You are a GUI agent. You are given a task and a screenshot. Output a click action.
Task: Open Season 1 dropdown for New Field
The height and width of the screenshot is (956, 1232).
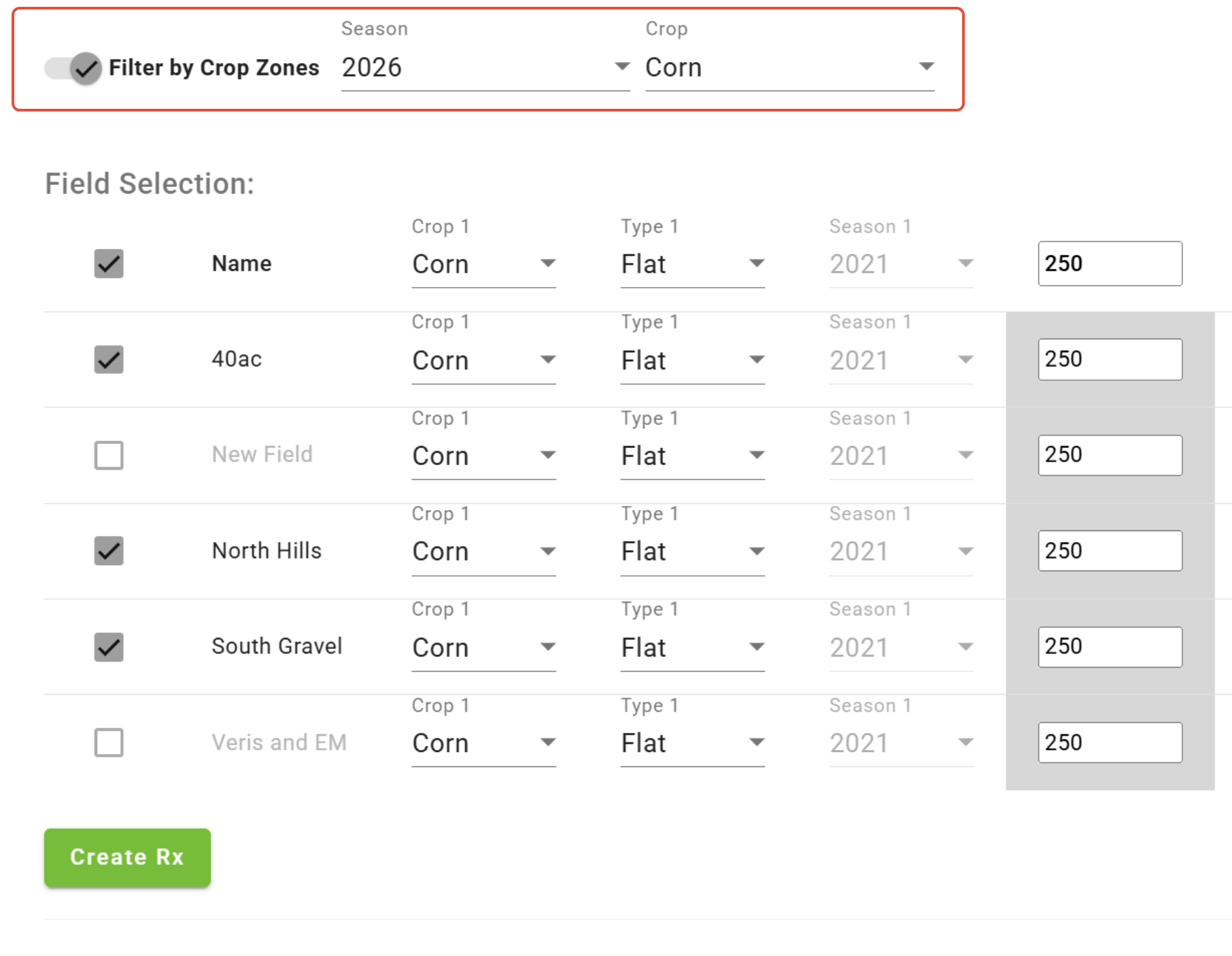(x=901, y=456)
